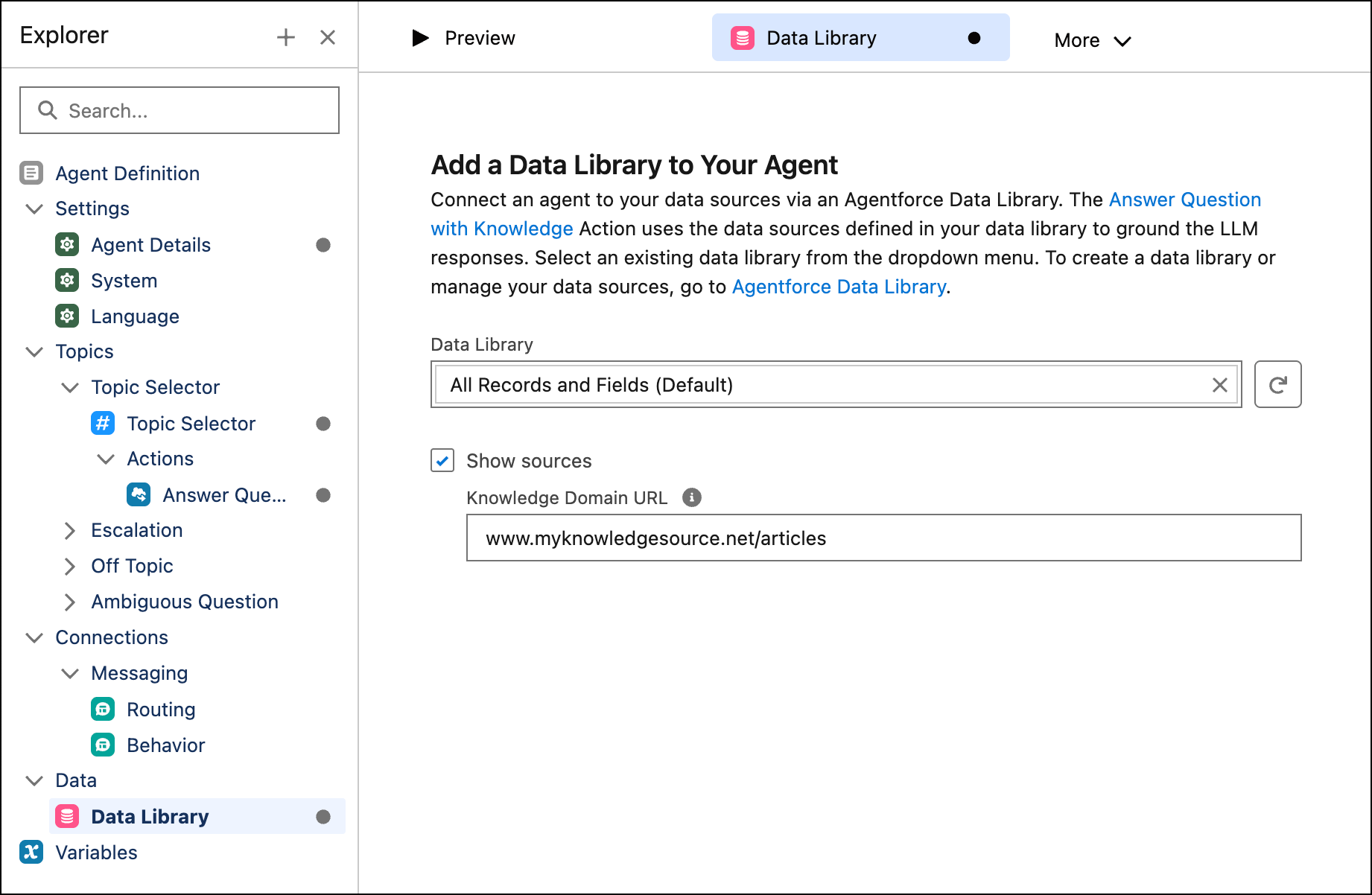Image resolution: width=1372 pixels, height=895 pixels.
Task: Click the Language gear icon
Action: 67,316
